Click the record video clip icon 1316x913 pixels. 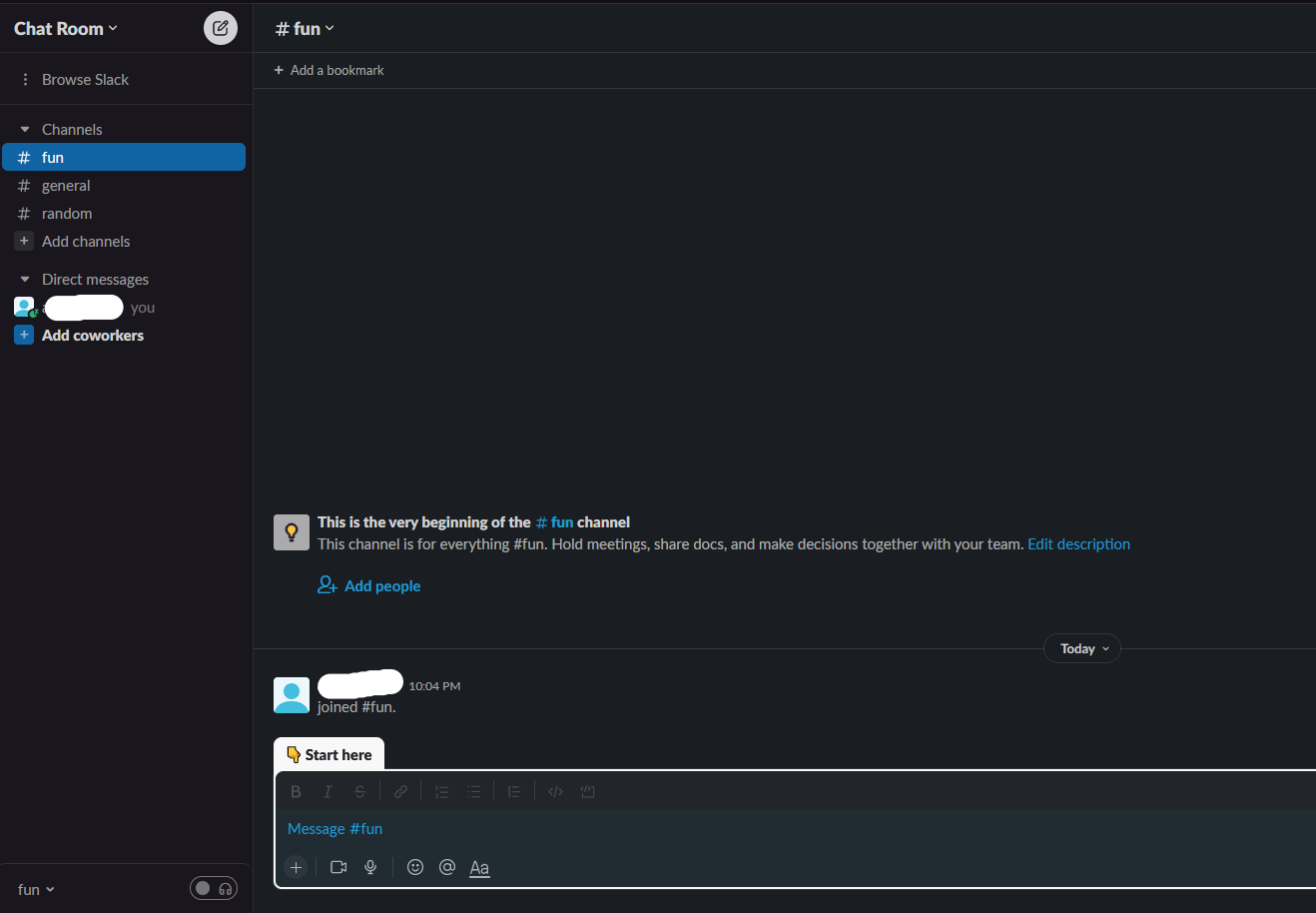[x=338, y=867]
